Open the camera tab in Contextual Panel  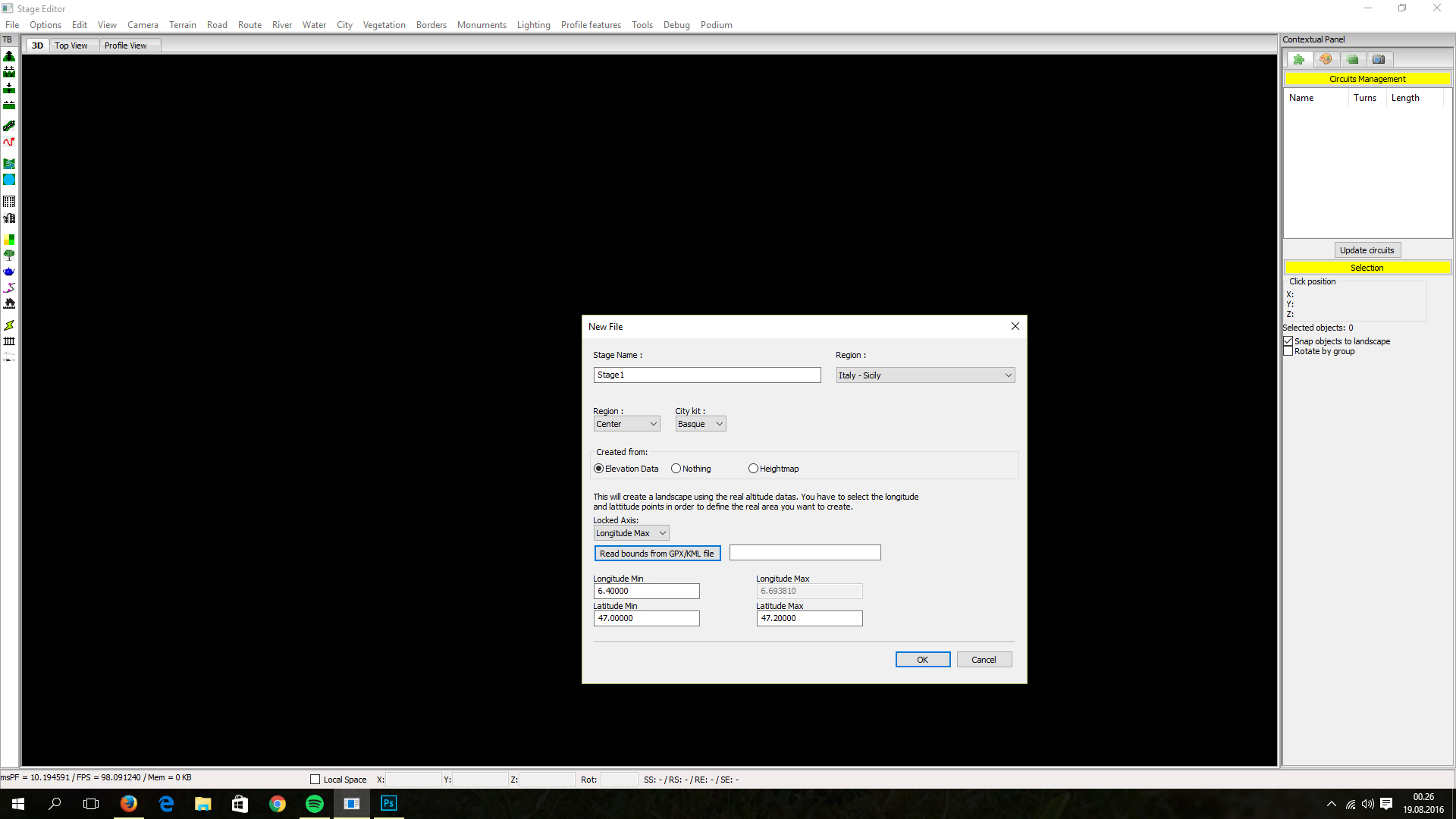(1379, 59)
